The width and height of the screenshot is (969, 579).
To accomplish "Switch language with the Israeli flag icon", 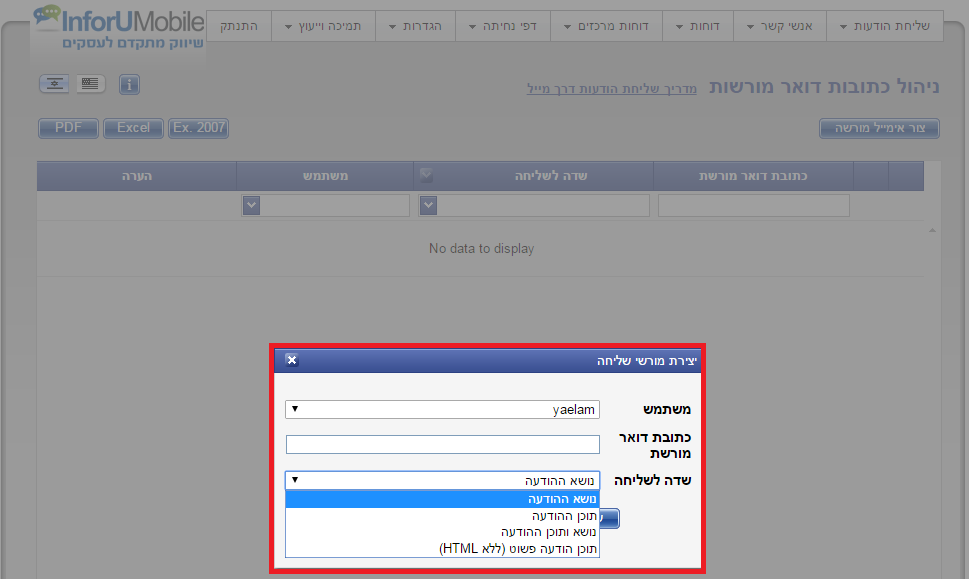I will pyautogui.click(x=54, y=84).
